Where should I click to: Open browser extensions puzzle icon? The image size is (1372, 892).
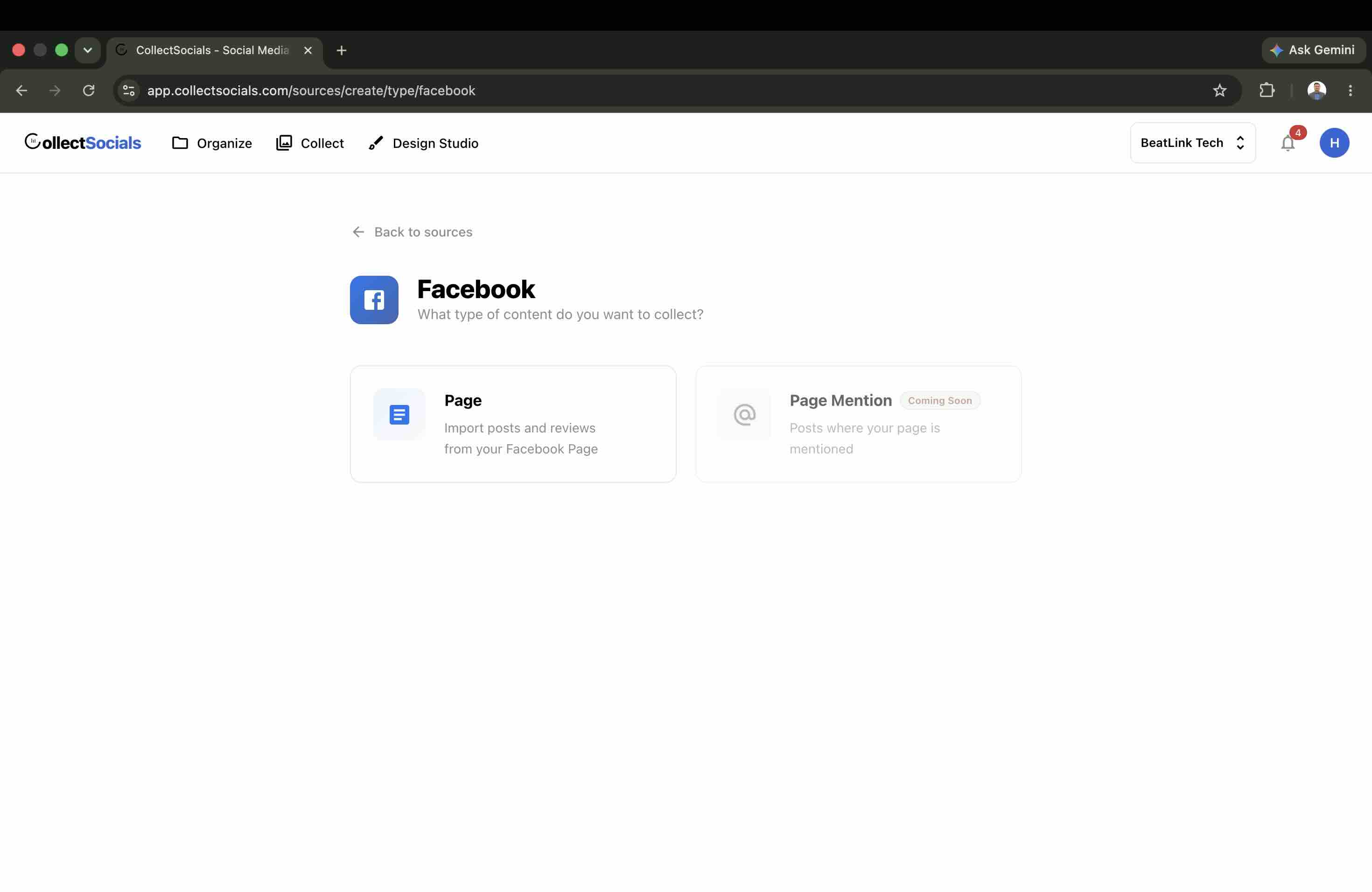click(1267, 91)
